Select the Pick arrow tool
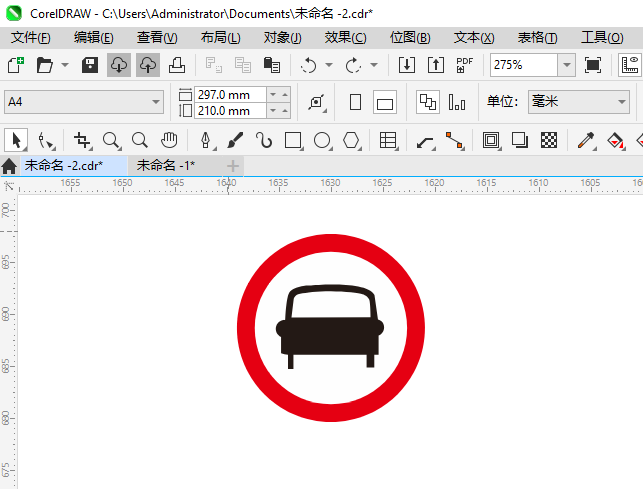643x489 pixels. coord(16,140)
